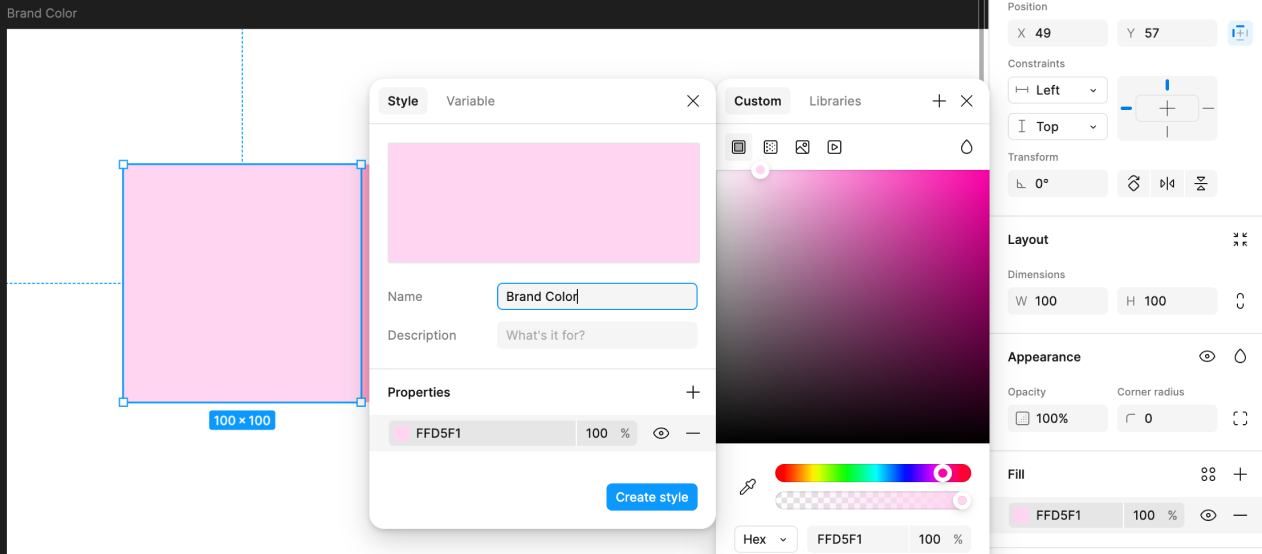Flip vertical icon in Transform
Viewport: 1262px width, 554px height.
1201,183
